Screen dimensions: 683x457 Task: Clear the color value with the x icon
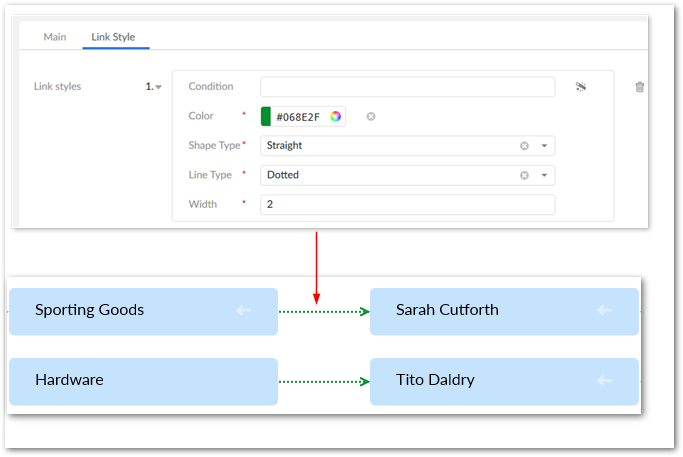click(371, 116)
